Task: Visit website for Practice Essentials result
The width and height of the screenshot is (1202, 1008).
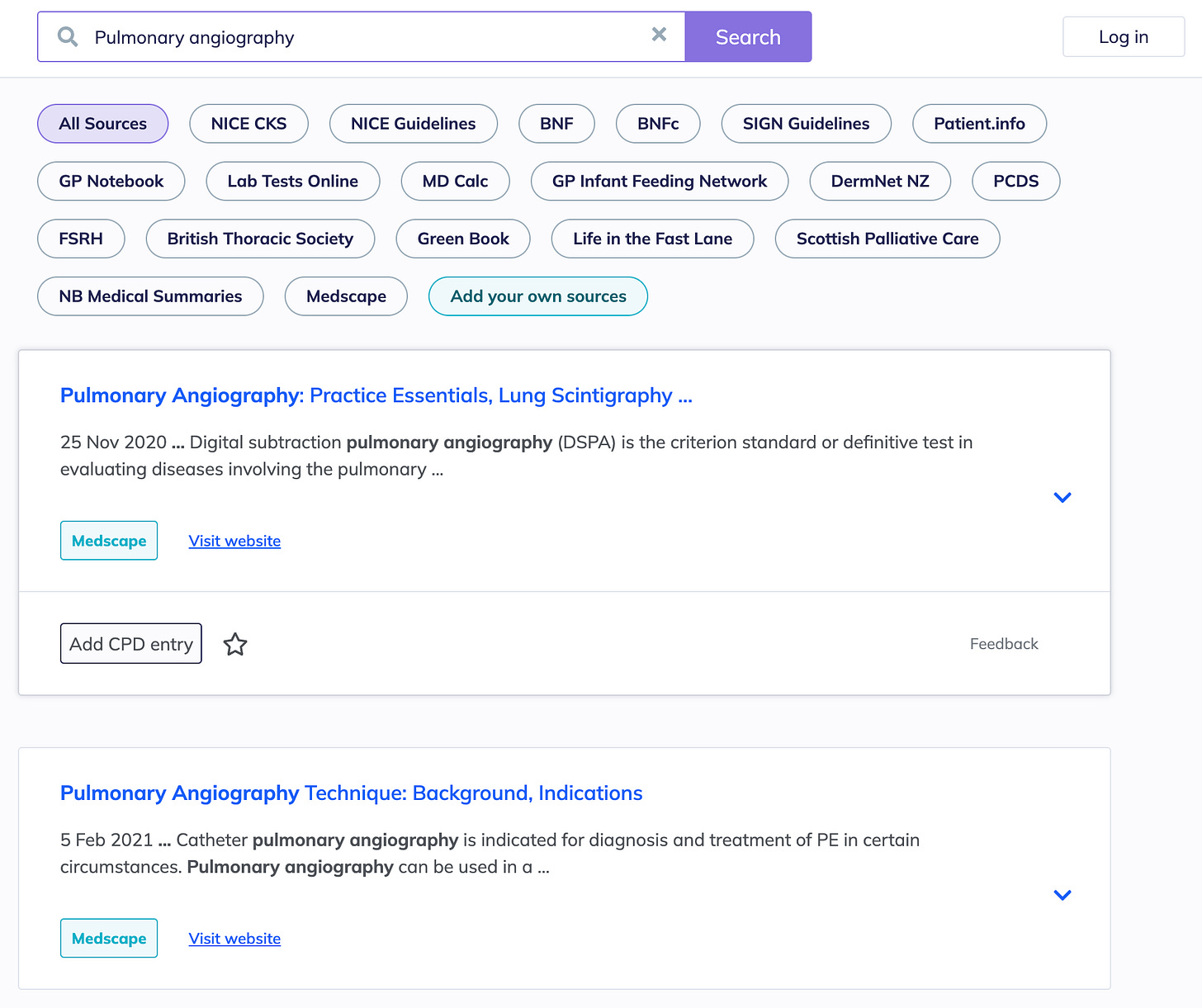Action: 234,541
